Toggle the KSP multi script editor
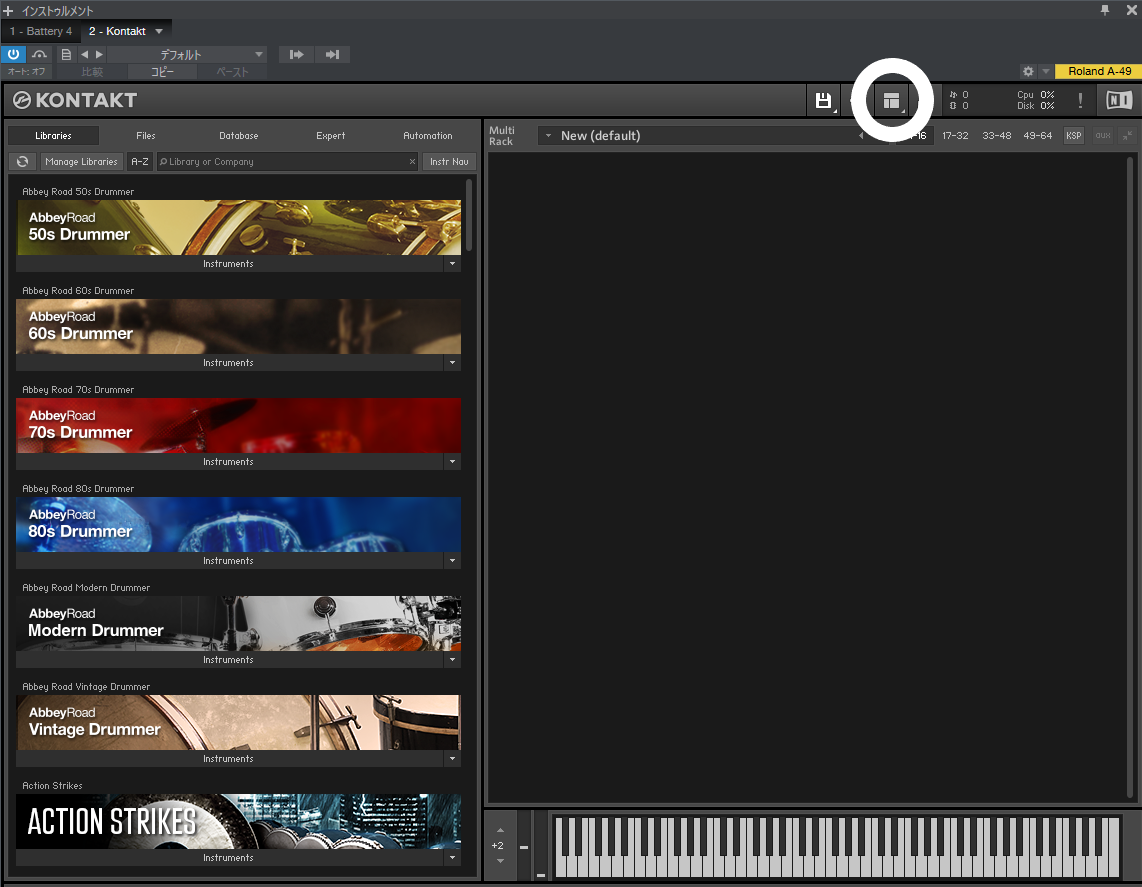The height and width of the screenshot is (887, 1142). click(1074, 135)
